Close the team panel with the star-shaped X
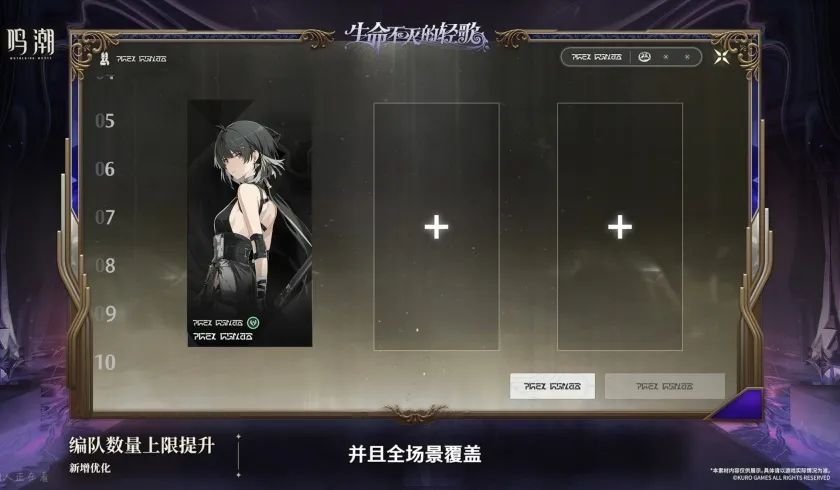Viewport: 840px width, 490px height. 722,56
